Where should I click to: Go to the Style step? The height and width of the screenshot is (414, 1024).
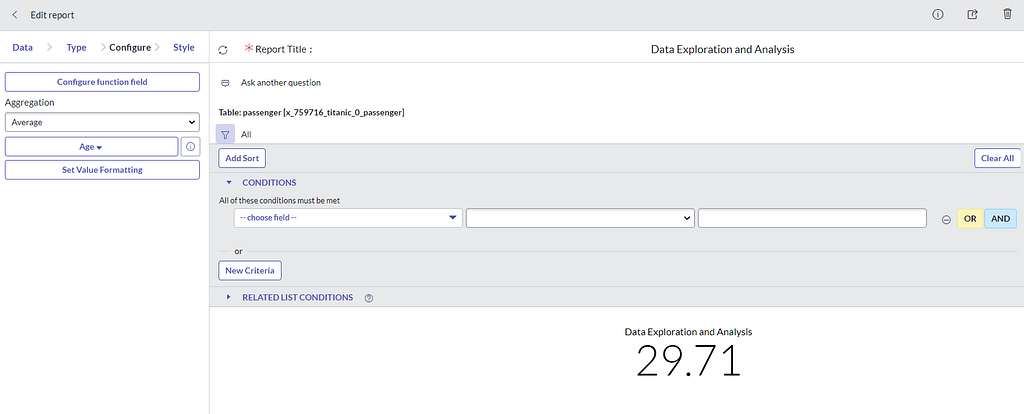click(x=184, y=48)
